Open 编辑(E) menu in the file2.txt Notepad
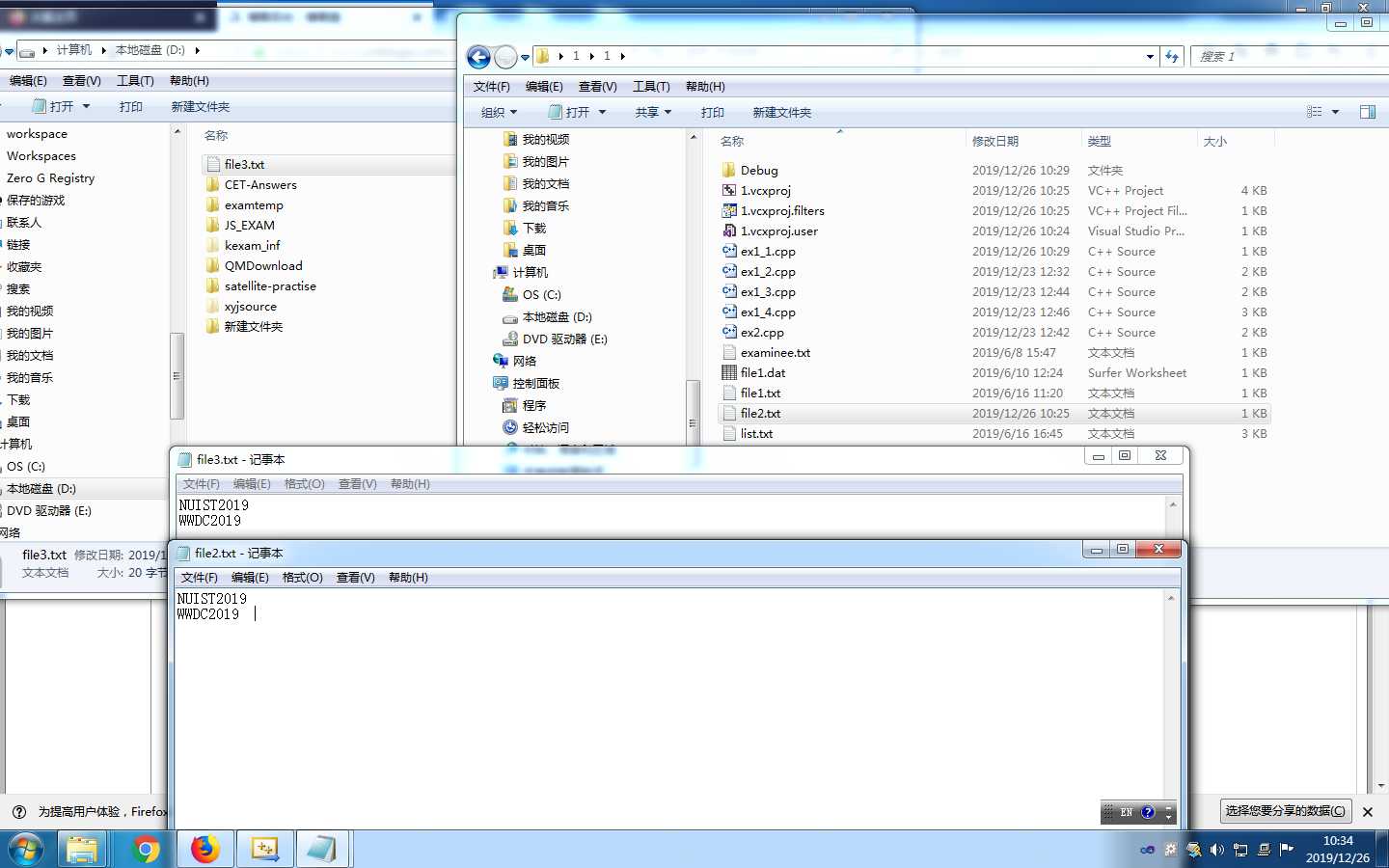The image size is (1389, 868). (250, 578)
